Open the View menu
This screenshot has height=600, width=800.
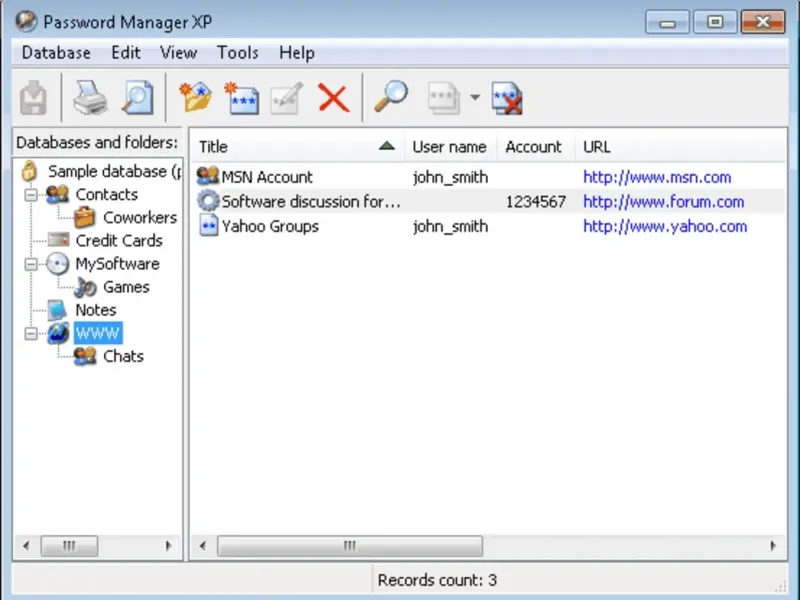point(179,53)
